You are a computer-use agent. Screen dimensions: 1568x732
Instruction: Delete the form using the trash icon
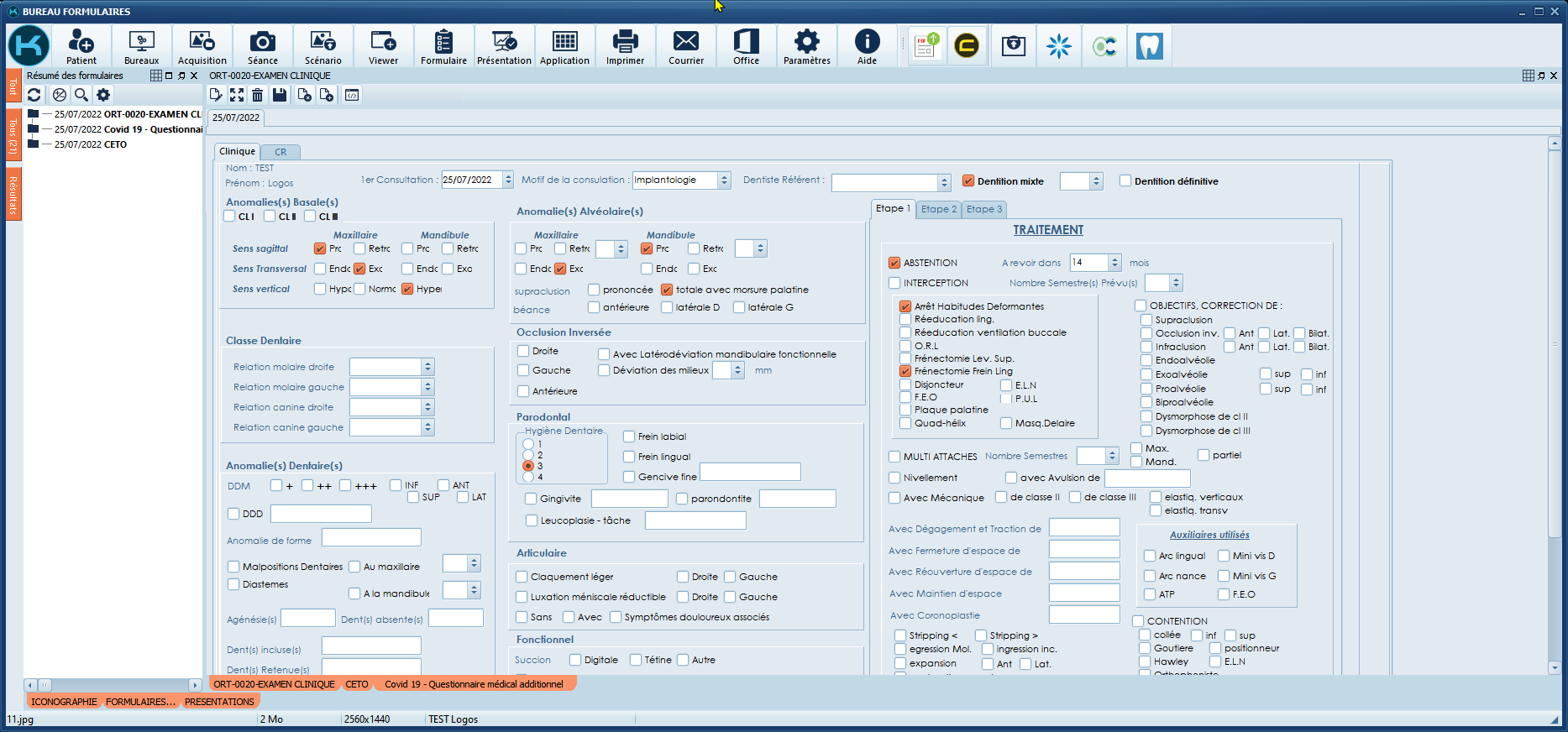(x=258, y=95)
